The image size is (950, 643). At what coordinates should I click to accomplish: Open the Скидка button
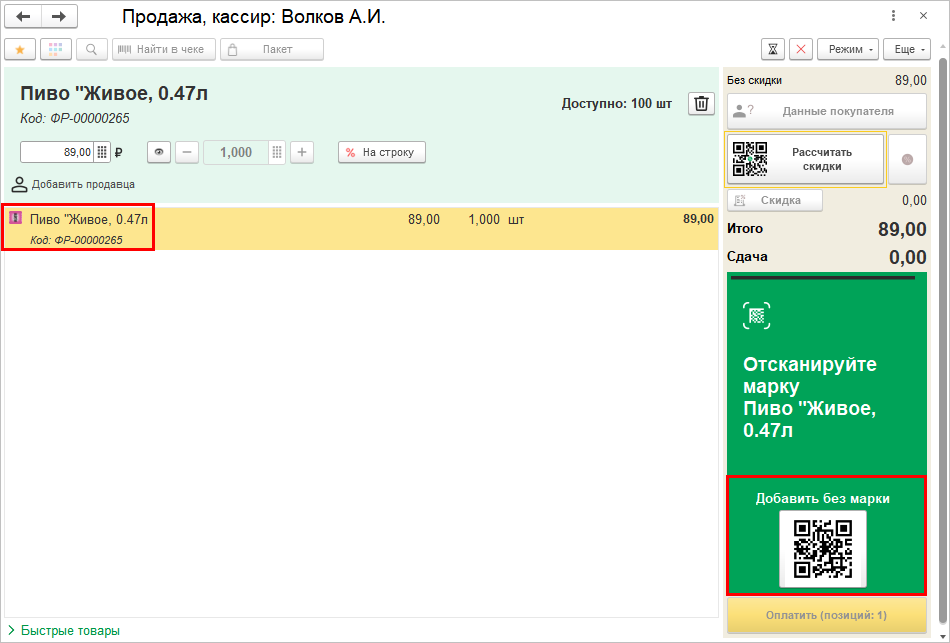point(775,200)
